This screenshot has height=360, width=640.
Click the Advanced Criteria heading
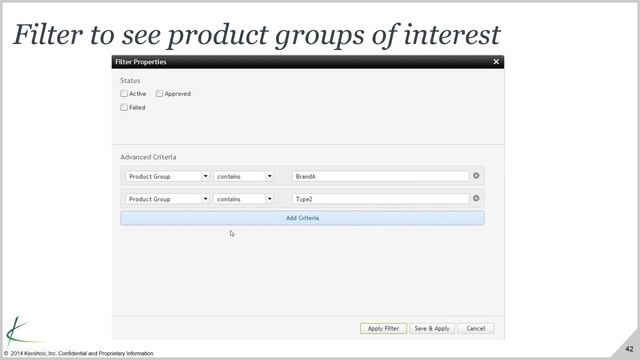[x=148, y=157]
